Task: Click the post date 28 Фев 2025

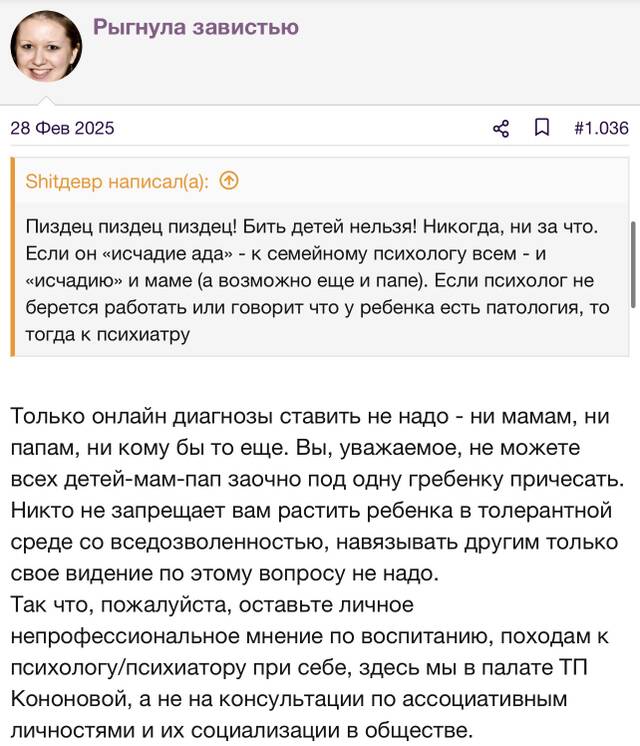Action: coord(62,128)
